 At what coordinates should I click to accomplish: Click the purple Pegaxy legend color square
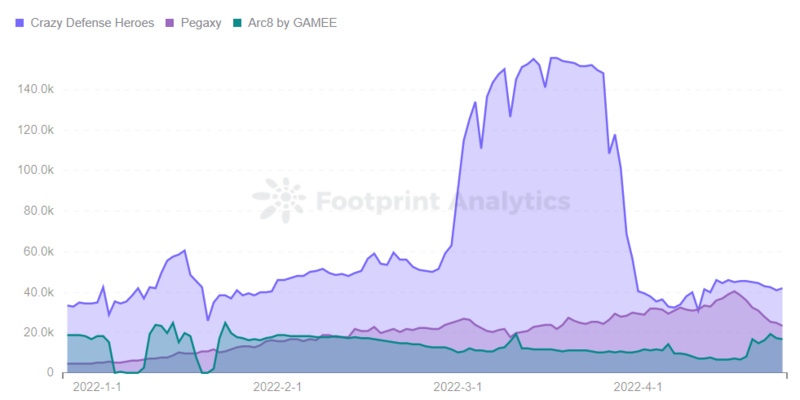point(171,23)
